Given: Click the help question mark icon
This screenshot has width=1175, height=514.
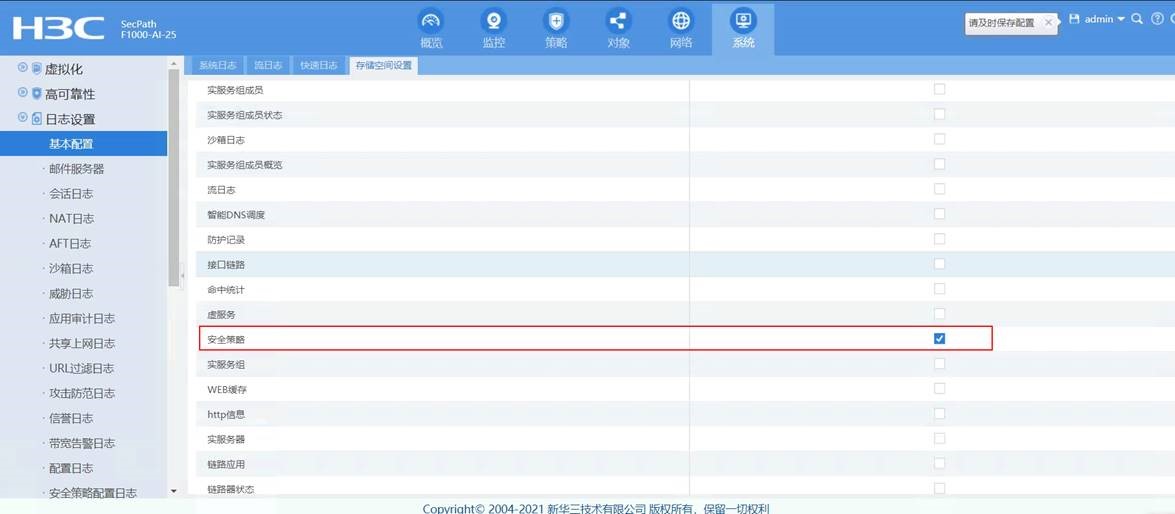Looking at the screenshot, I should tap(1156, 19).
